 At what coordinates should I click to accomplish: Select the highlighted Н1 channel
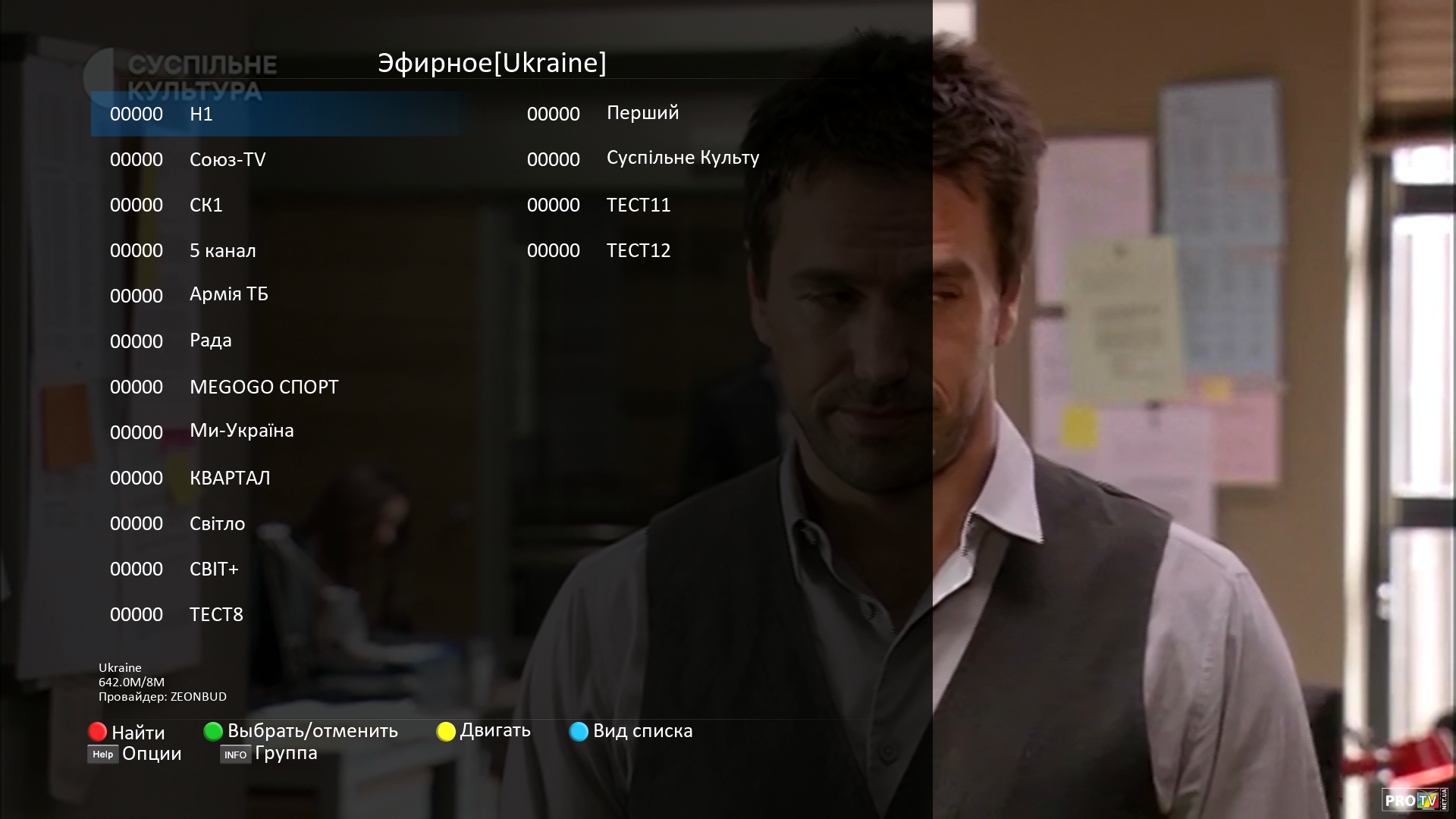click(x=201, y=114)
